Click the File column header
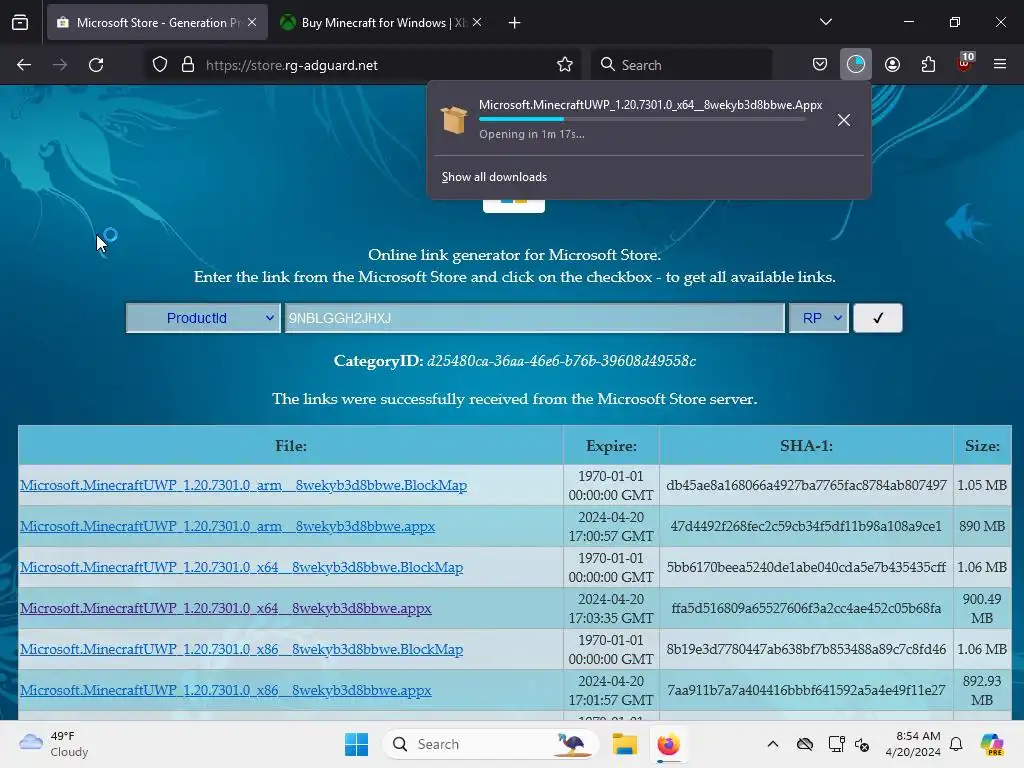The image size is (1024, 768). tap(291, 446)
